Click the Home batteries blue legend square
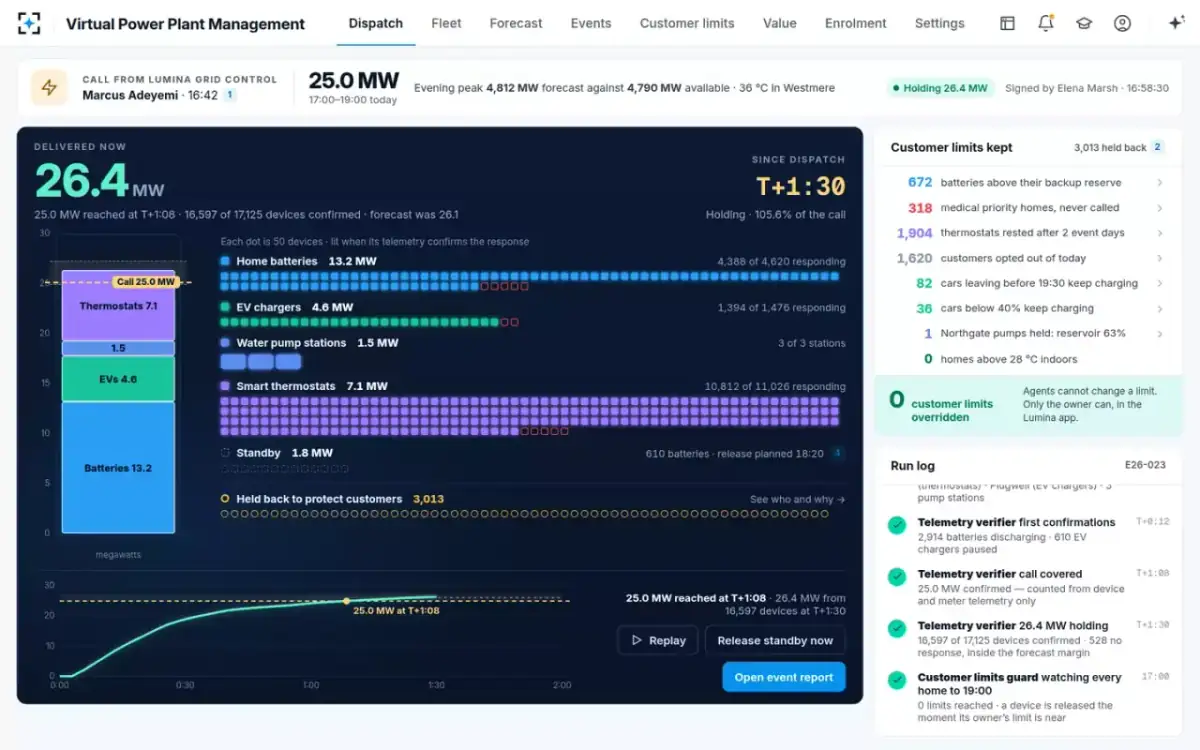This screenshot has height=750, width=1200. pyautogui.click(x=225, y=261)
